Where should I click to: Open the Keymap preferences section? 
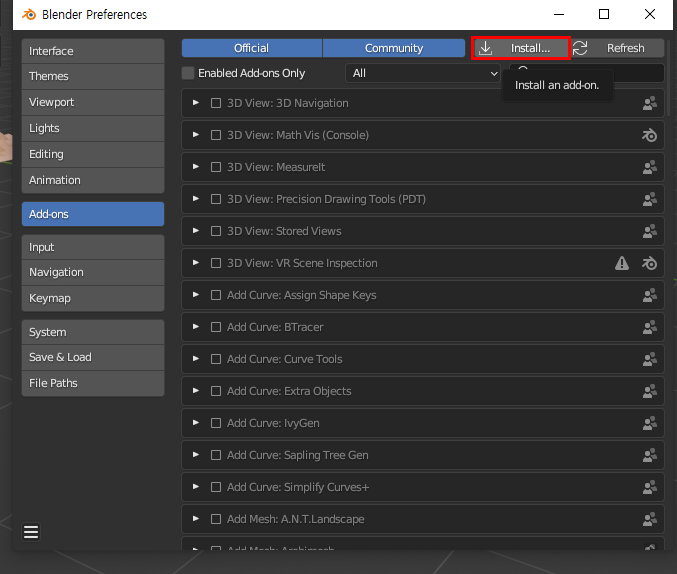pyautogui.click(x=93, y=298)
